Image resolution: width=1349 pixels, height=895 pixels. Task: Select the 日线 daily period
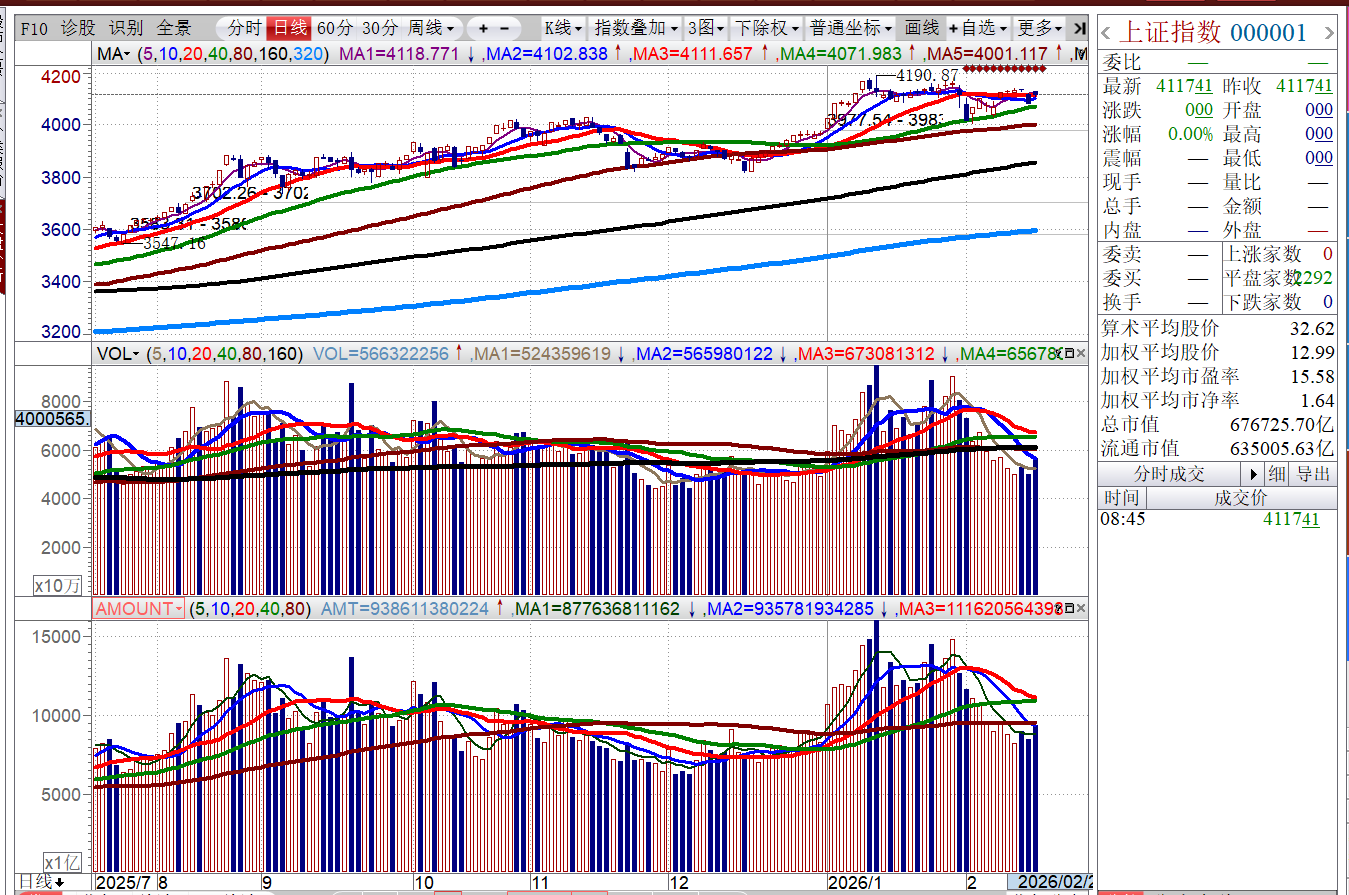291,28
